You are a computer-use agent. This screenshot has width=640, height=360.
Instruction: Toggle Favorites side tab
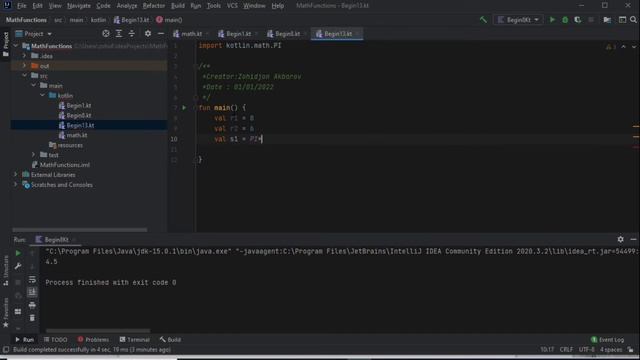coord(6,313)
